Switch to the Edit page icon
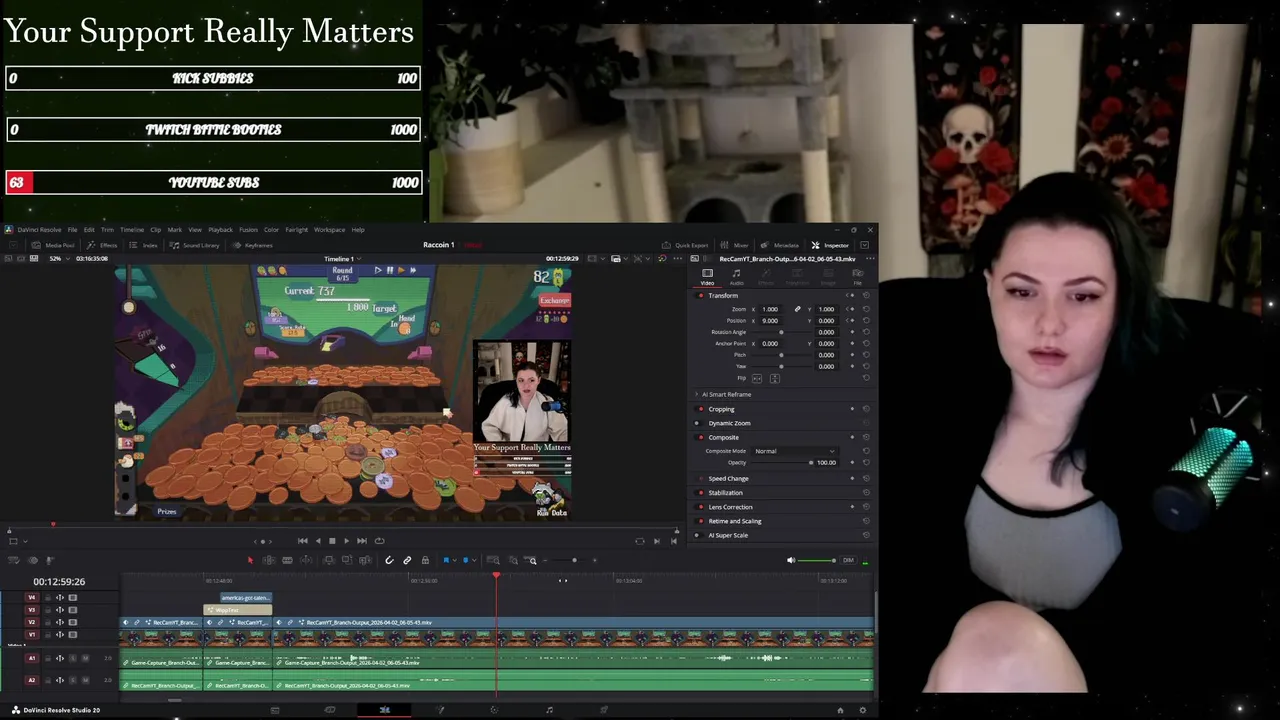The height and width of the screenshot is (720, 1280). click(384, 710)
